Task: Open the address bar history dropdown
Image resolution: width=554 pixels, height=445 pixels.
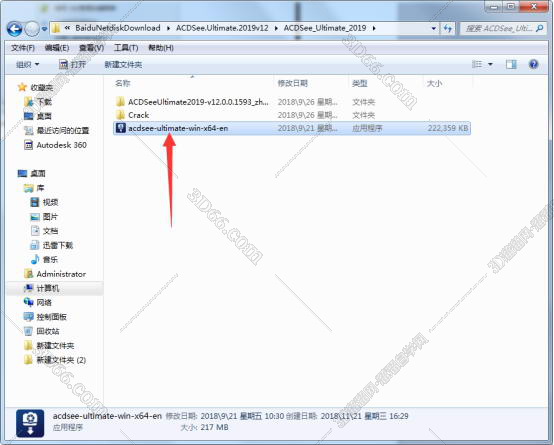Action: [x=434, y=28]
